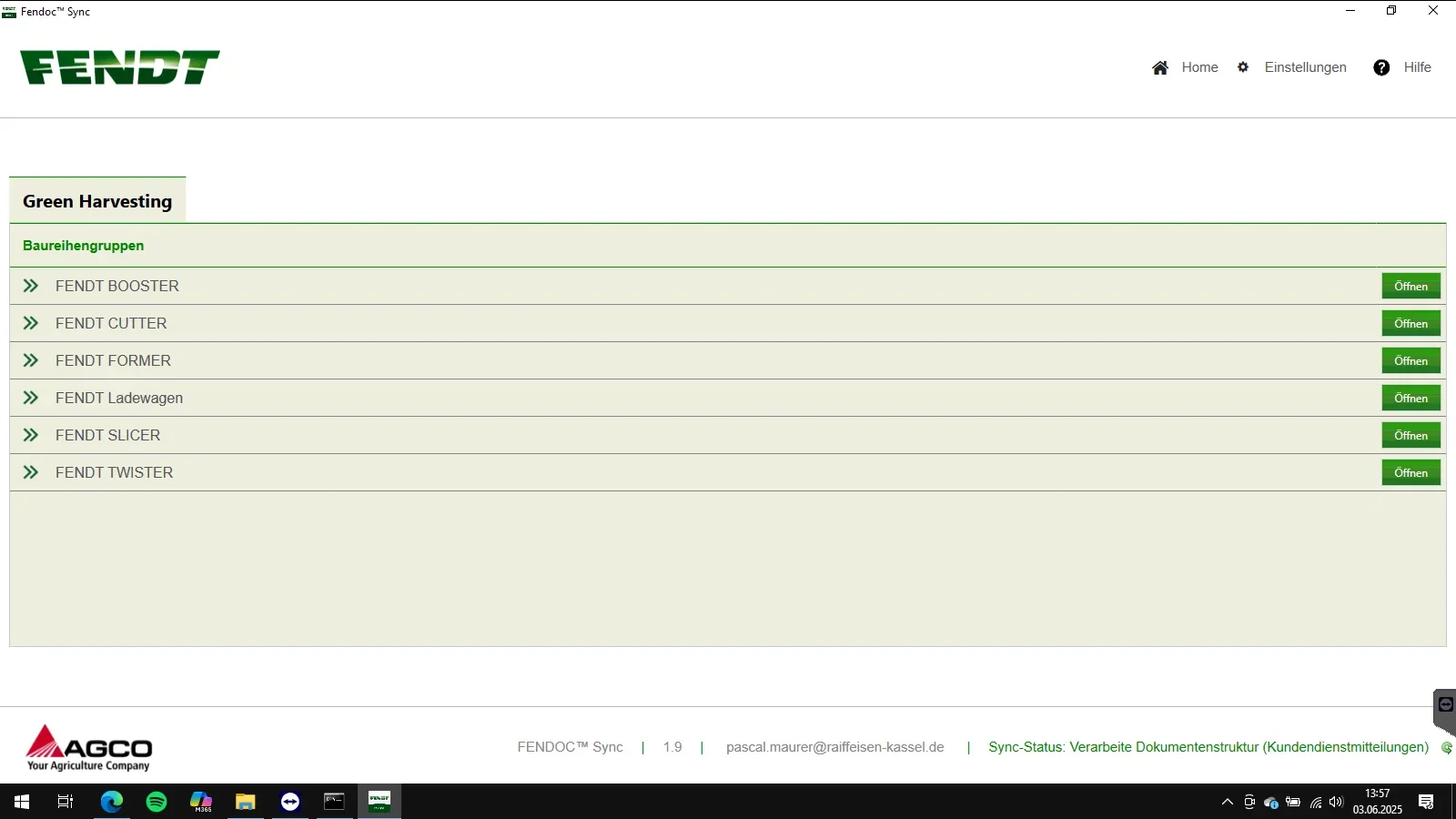This screenshot has height=819, width=1456.
Task: Click Öffnen for FENDT CUTTER
Action: coord(1410,323)
